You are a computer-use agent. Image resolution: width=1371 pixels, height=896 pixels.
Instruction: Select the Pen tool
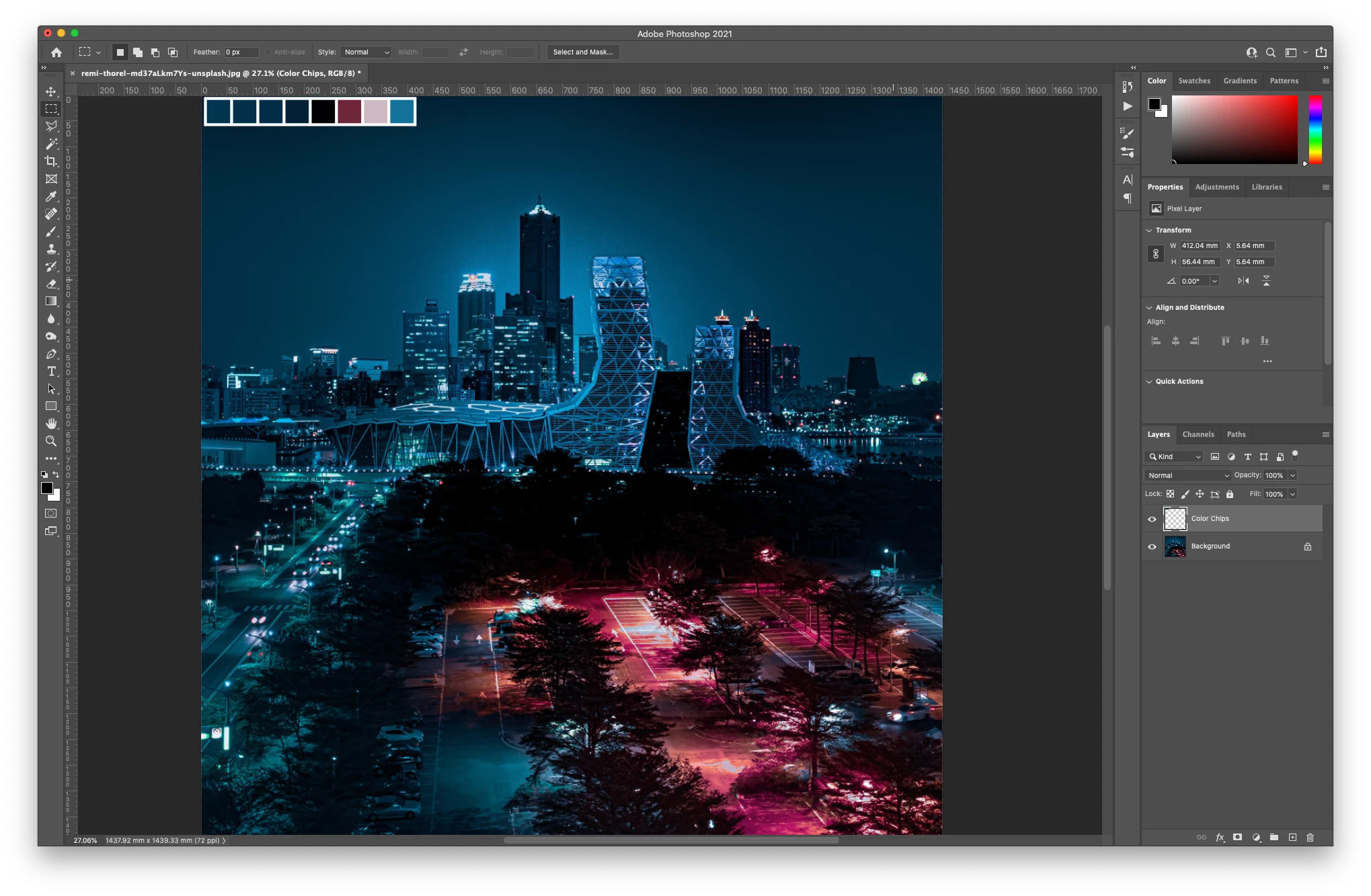click(x=51, y=354)
